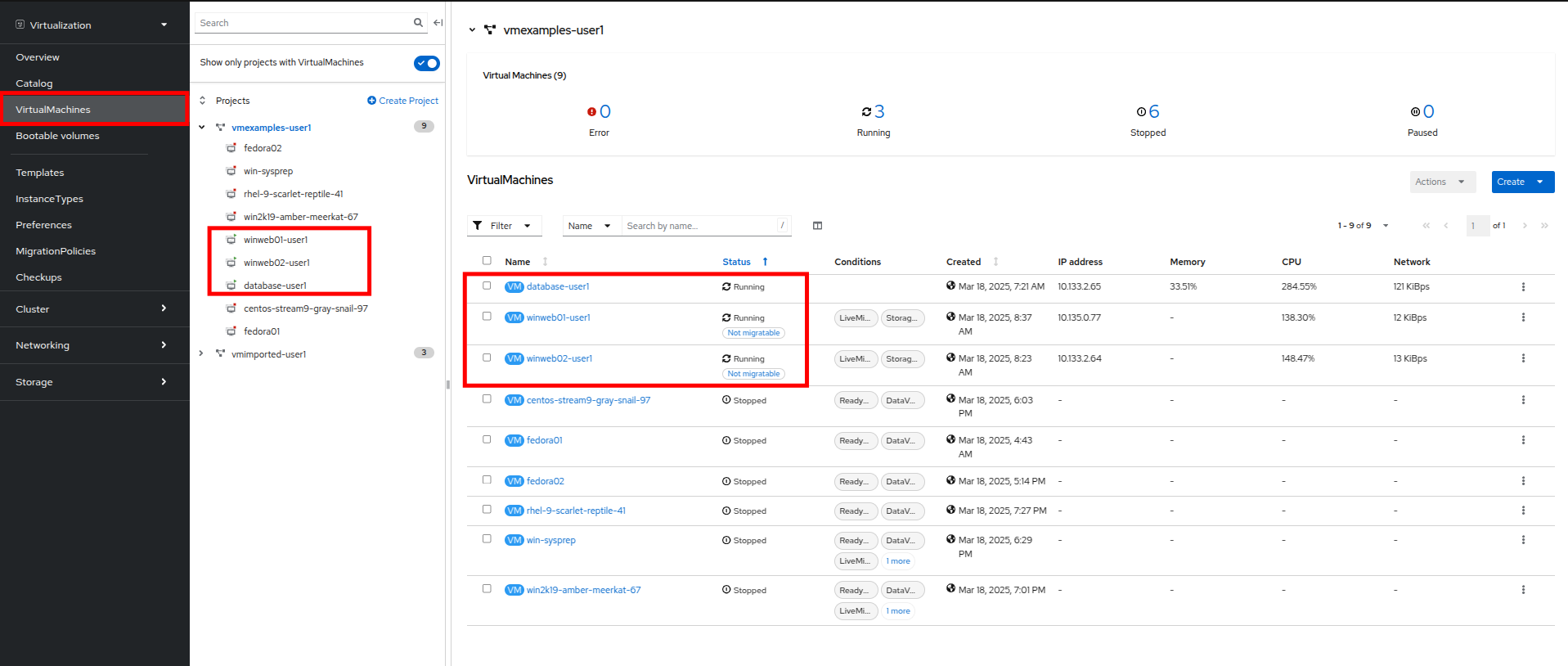Open kebab menu for fedora01 row
The image size is (1568, 666).
1523,440
